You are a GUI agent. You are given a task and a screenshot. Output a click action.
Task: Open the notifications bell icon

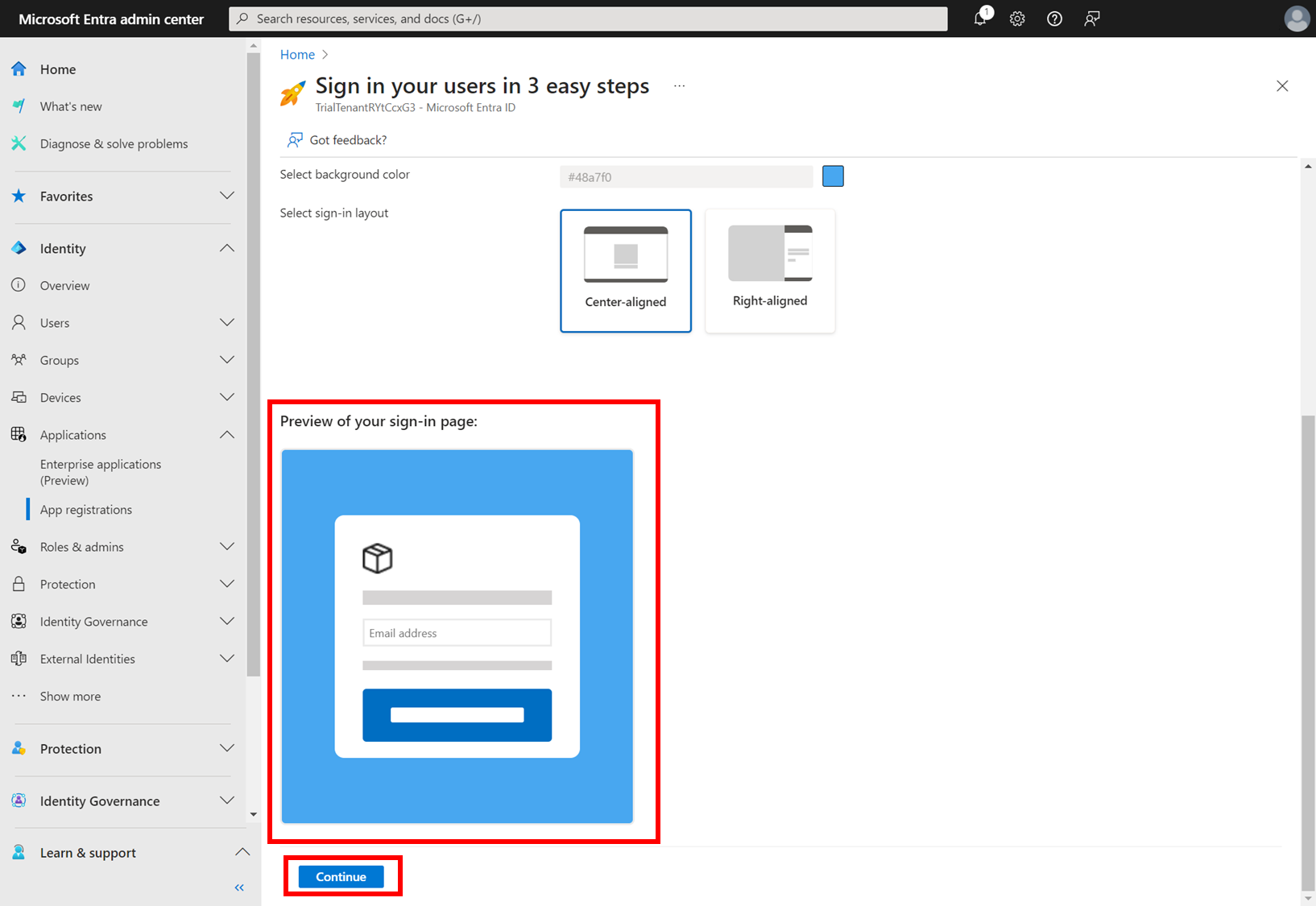tap(980, 19)
